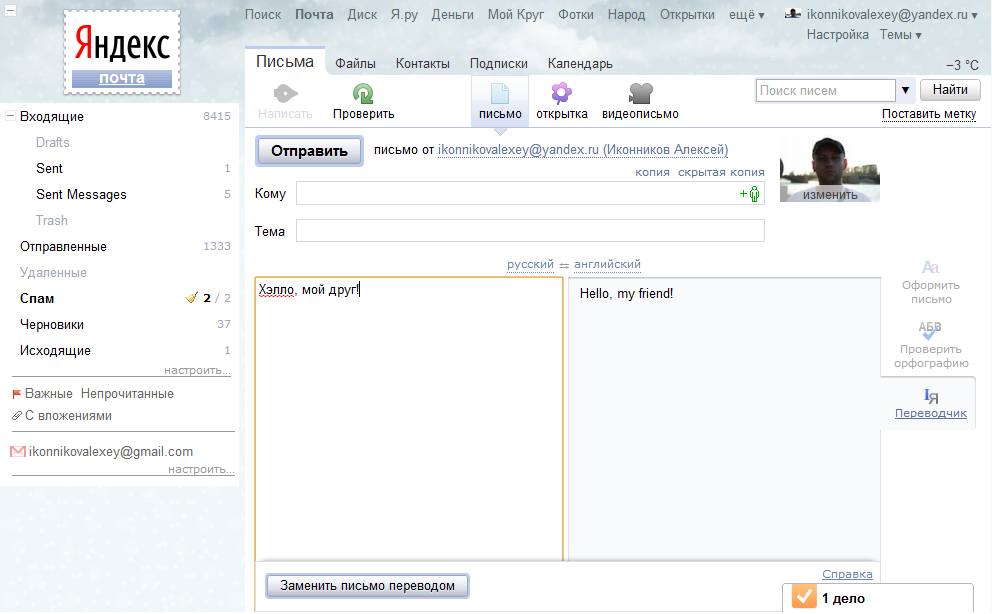Choose target language английский
The height and width of the screenshot is (614, 992).
click(607, 264)
